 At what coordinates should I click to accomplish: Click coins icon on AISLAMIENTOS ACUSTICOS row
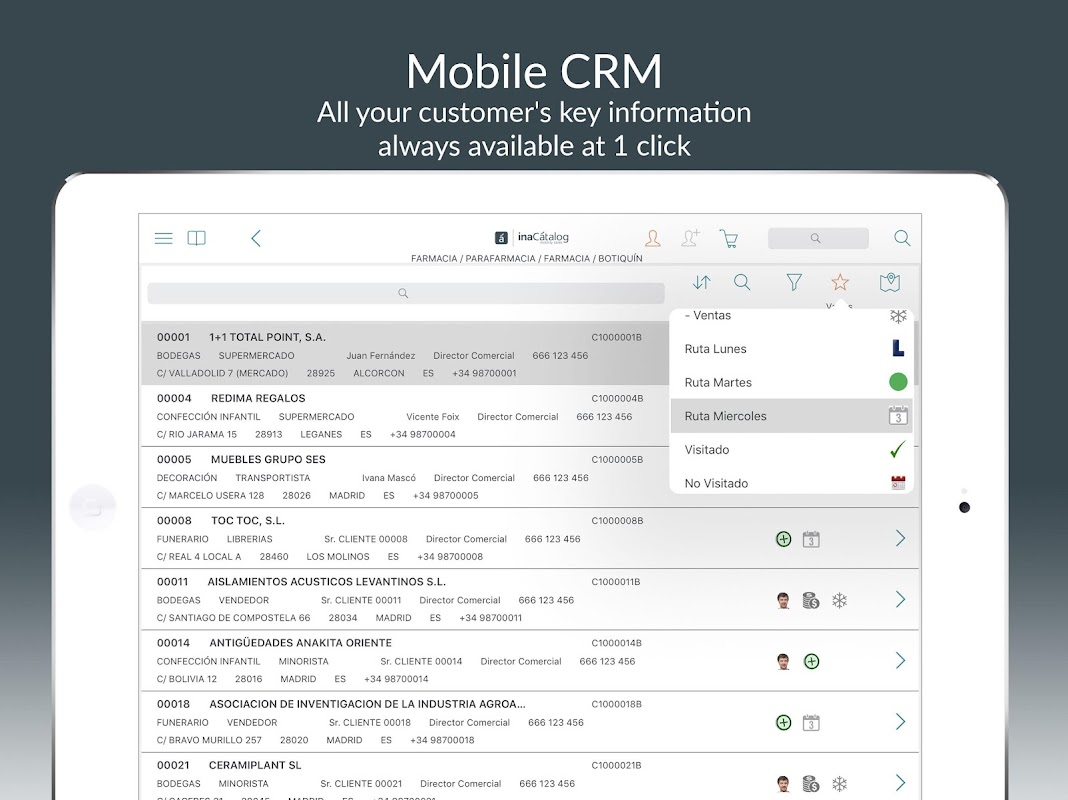tap(811, 601)
